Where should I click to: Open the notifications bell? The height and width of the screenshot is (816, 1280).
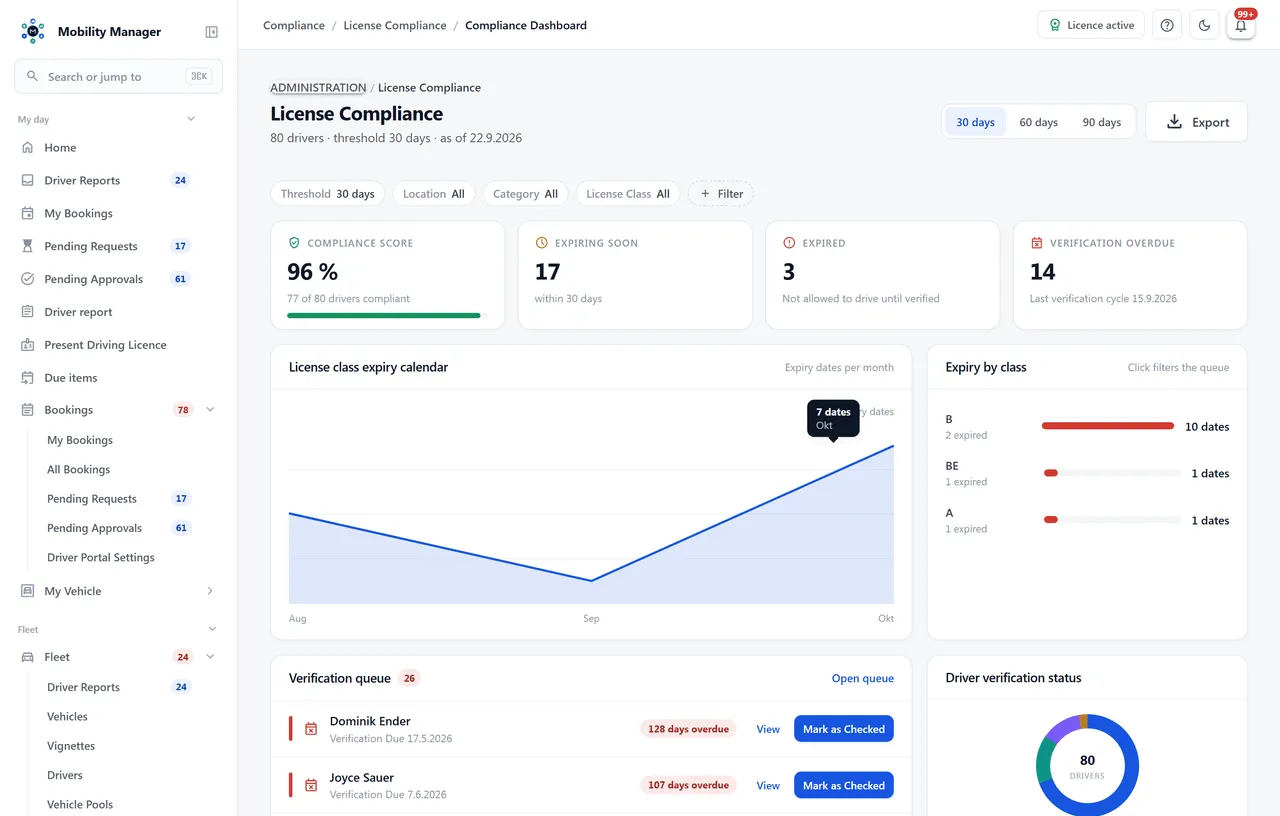pyautogui.click(x=1241, y=25)
